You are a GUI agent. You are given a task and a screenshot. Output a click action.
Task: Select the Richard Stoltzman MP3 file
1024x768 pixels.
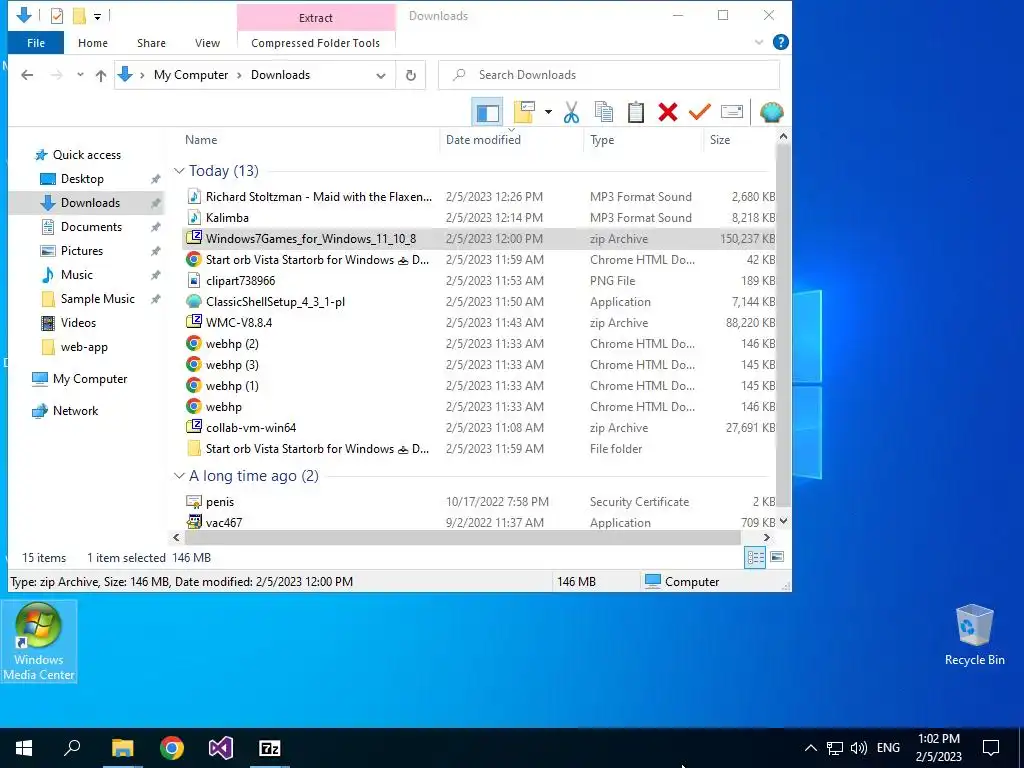point(479,197)
